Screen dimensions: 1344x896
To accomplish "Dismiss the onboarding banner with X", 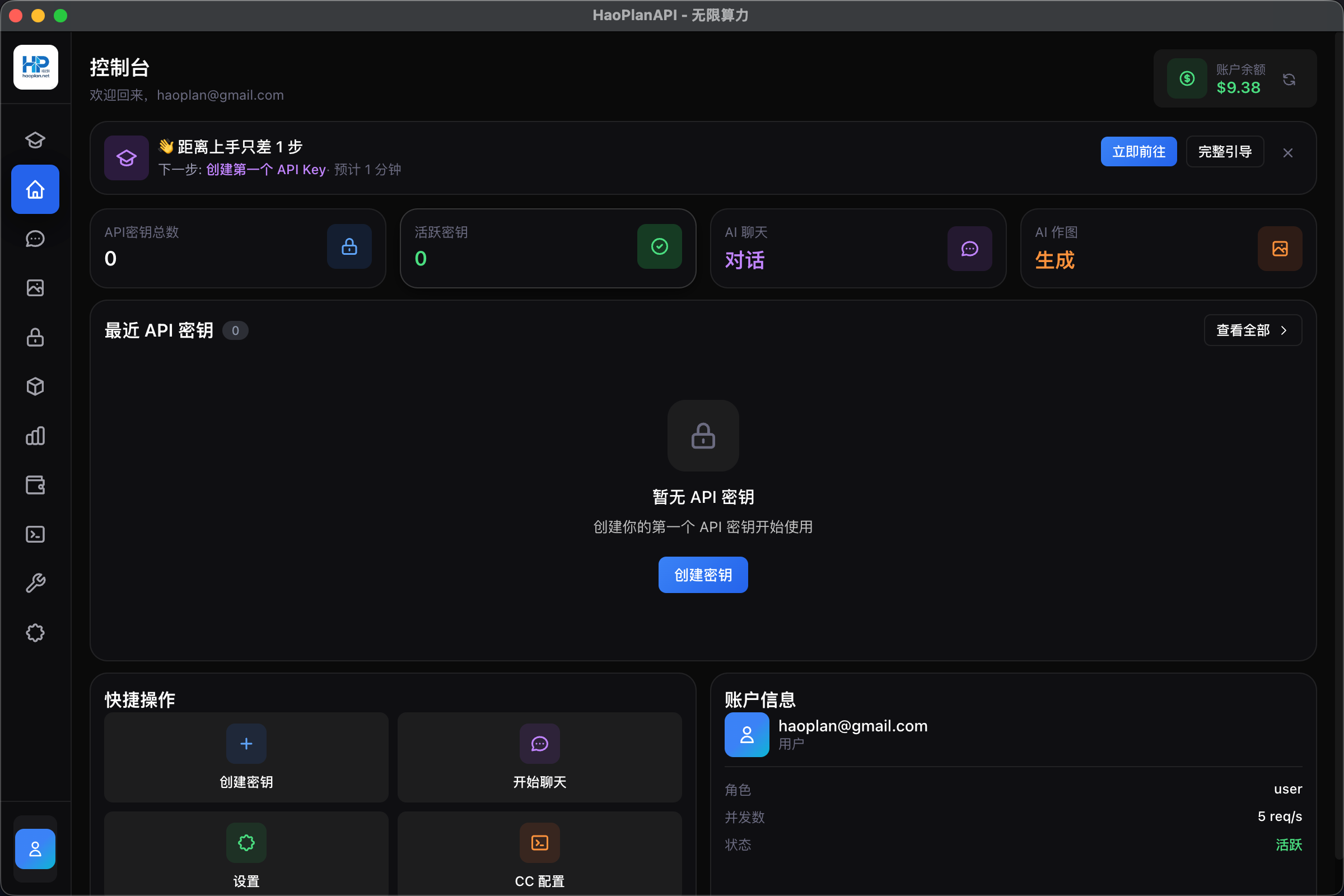I will pos(1288,152).
